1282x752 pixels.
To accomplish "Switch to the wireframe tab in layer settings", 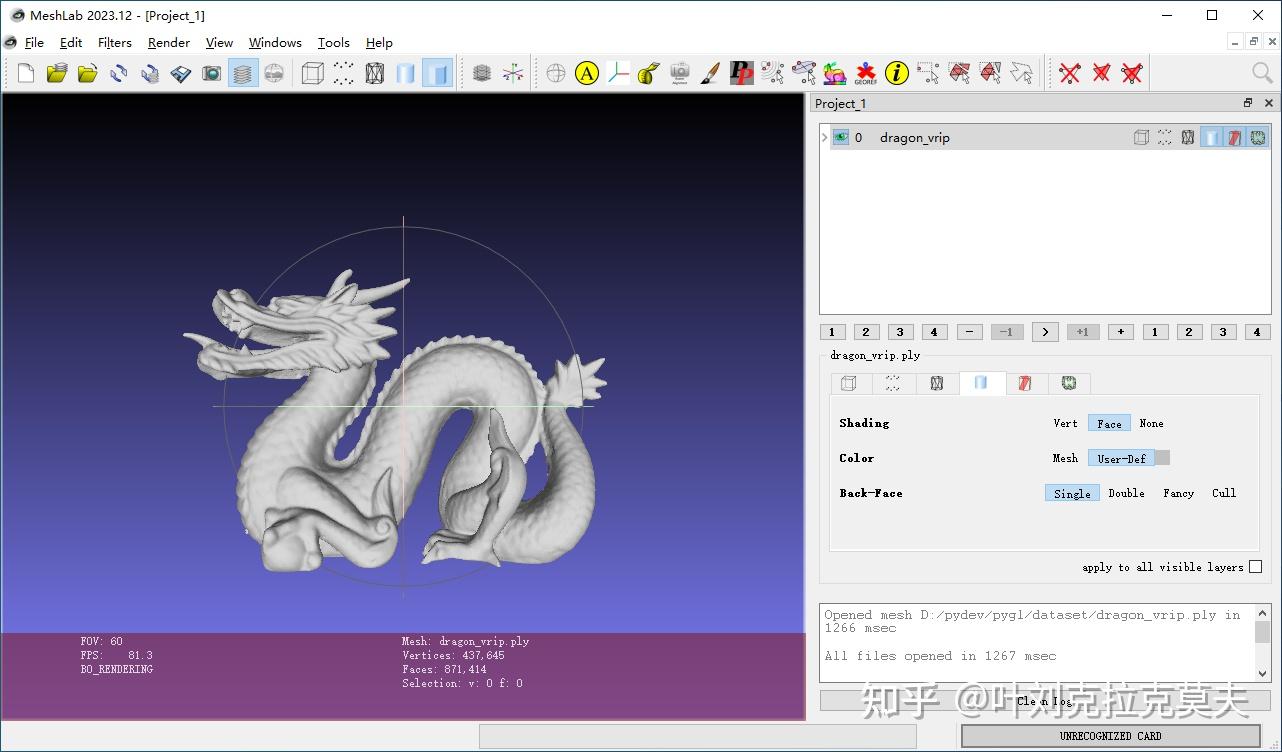I will pyautogui.click(x=937, y=383).
